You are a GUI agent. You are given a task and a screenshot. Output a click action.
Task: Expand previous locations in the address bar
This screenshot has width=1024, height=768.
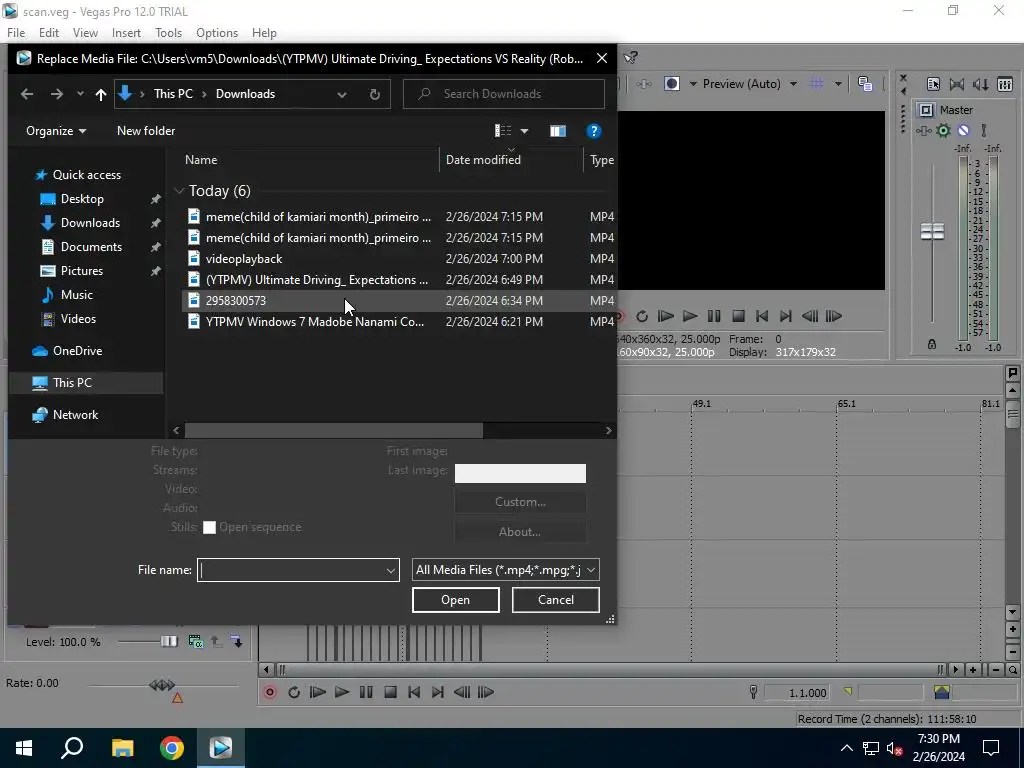tap(342, 94)
